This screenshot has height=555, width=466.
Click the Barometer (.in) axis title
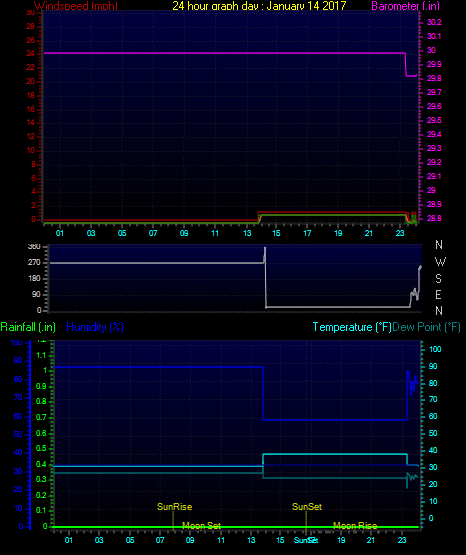[405, 6]
